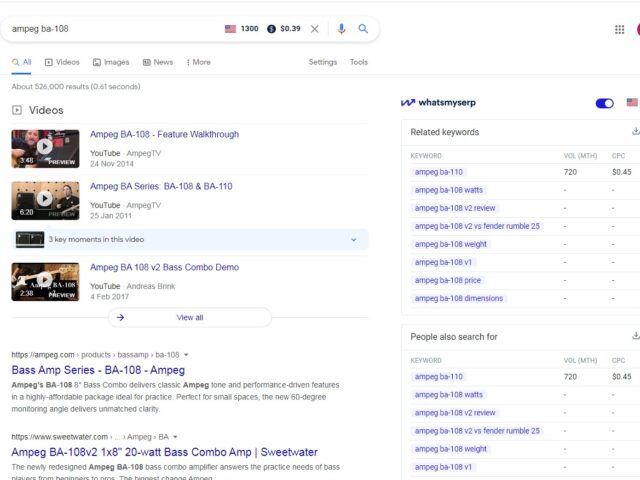Open search Tools
The height and width of the screenshot is (480, 640).
[359, 62]
